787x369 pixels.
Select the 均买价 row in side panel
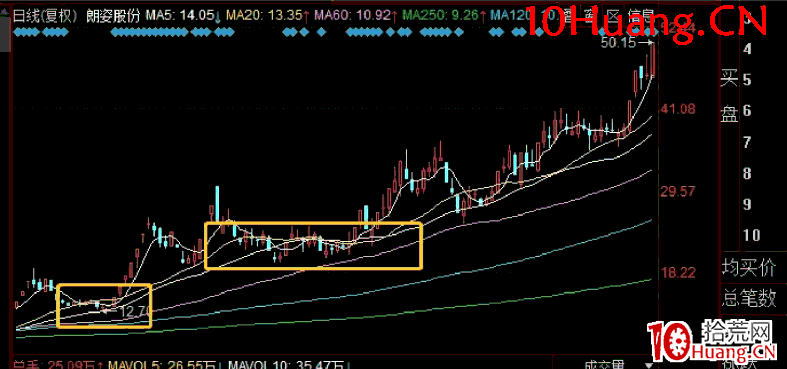pyautogui.click(x=754, y=269)
